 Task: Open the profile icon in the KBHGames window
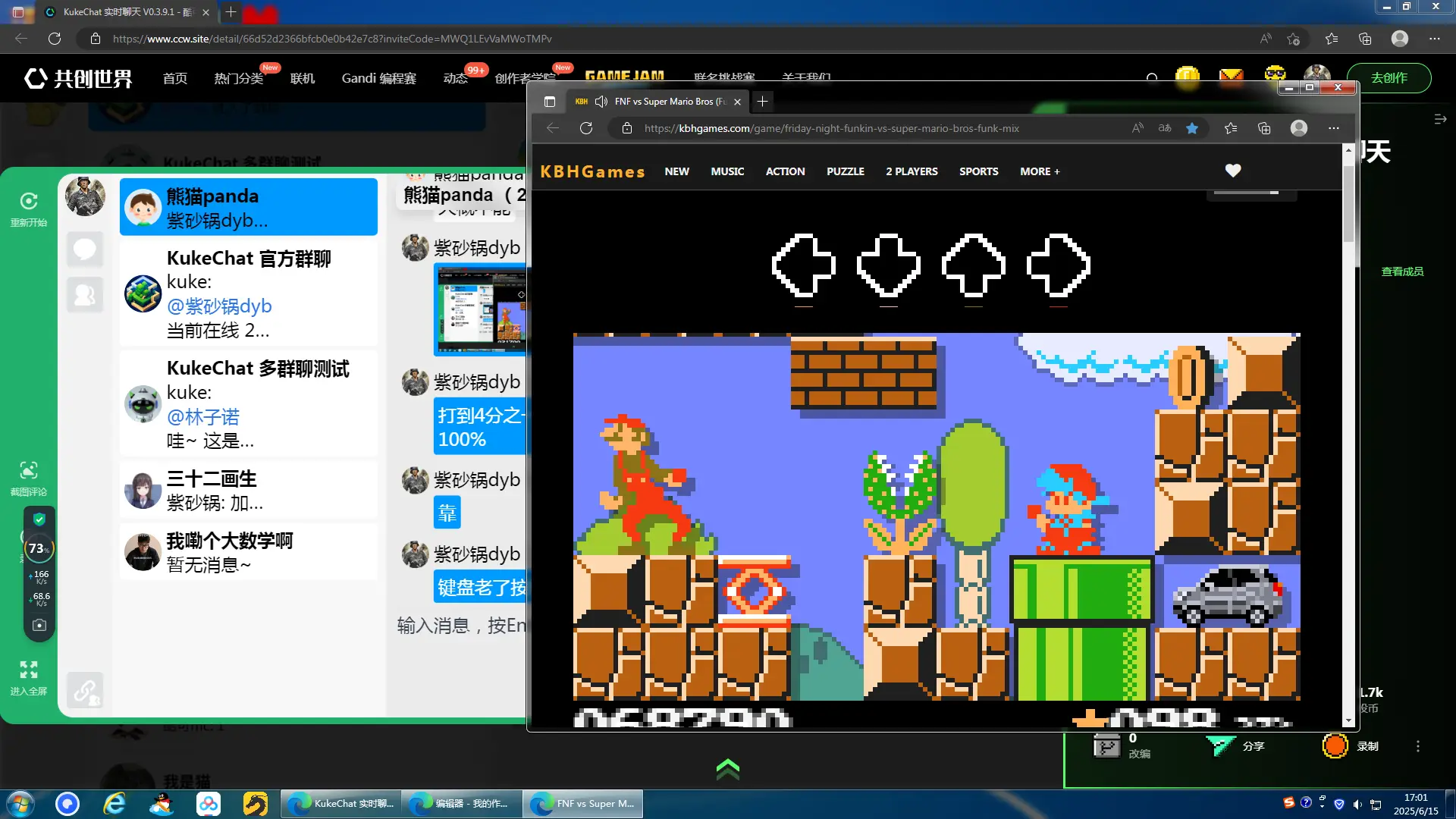click(x=1299, y=128)
